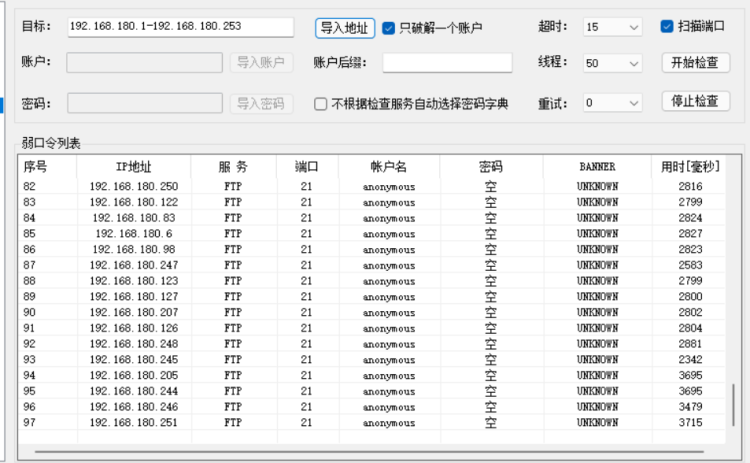The height and width of the screenshot is (463, 750).
Task: Stop scan with 停止检查 button
Action: (695, 101)
